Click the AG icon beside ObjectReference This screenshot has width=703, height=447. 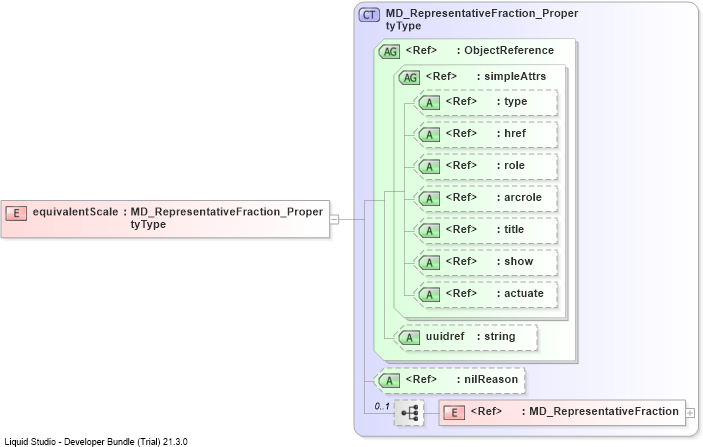click(x=390, y=52)
